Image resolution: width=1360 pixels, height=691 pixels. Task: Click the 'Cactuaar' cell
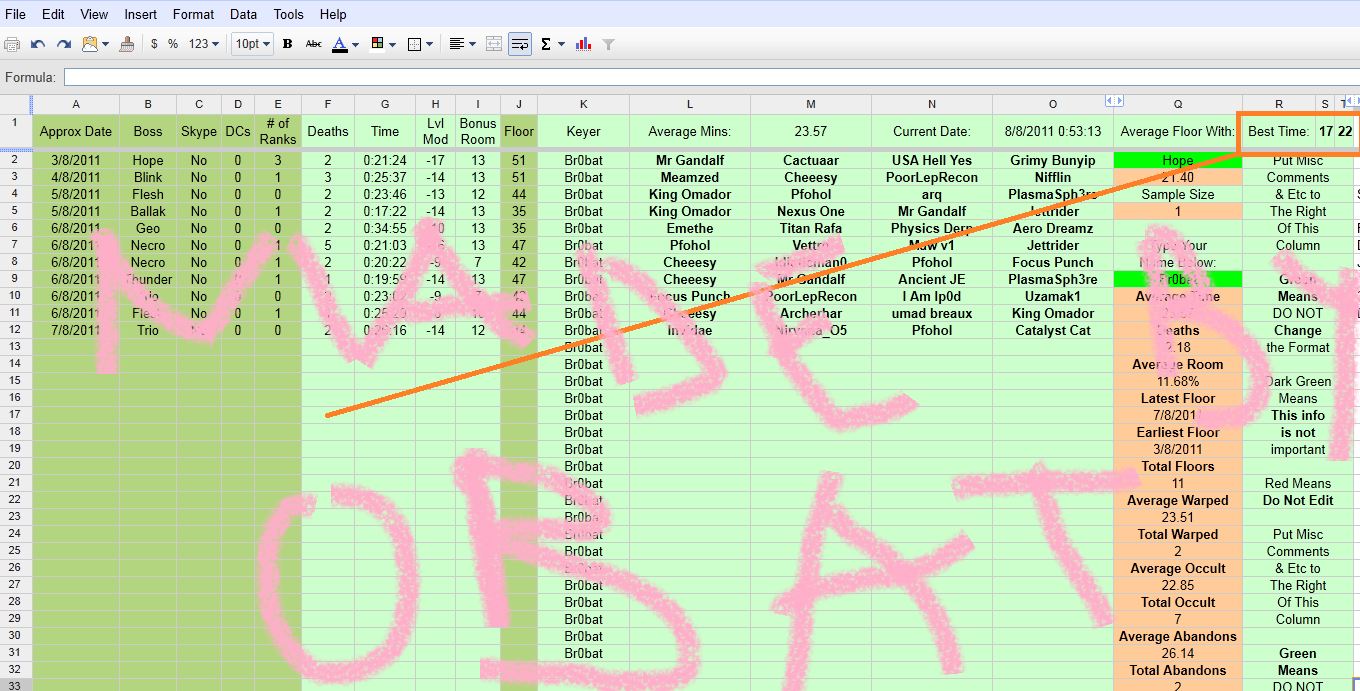pyautogui.click(x=811, y=161)
